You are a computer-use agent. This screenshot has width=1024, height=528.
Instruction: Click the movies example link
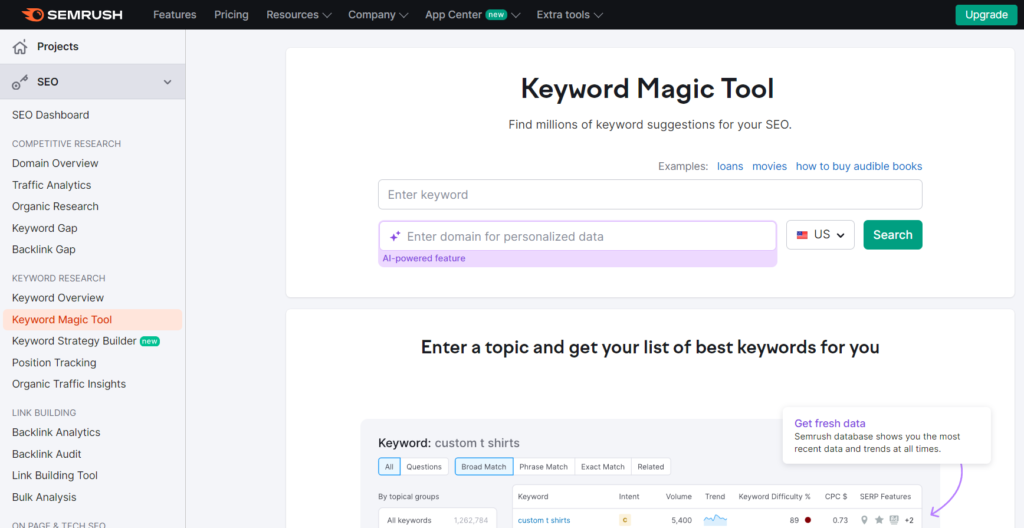(x=769, y=166)
